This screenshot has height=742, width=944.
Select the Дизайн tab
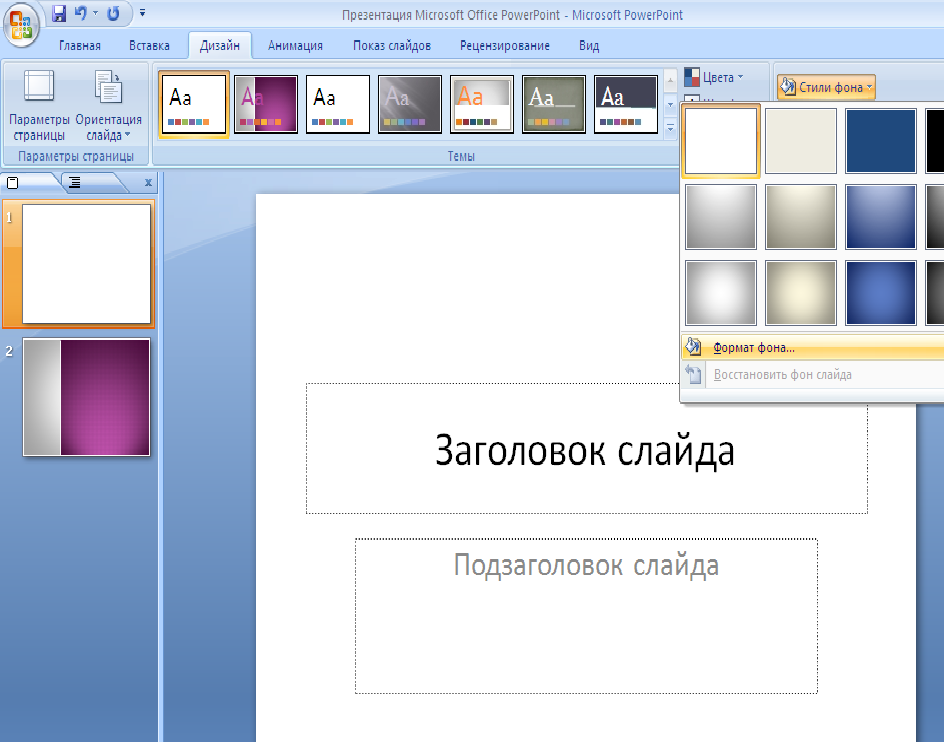[220, 46]
